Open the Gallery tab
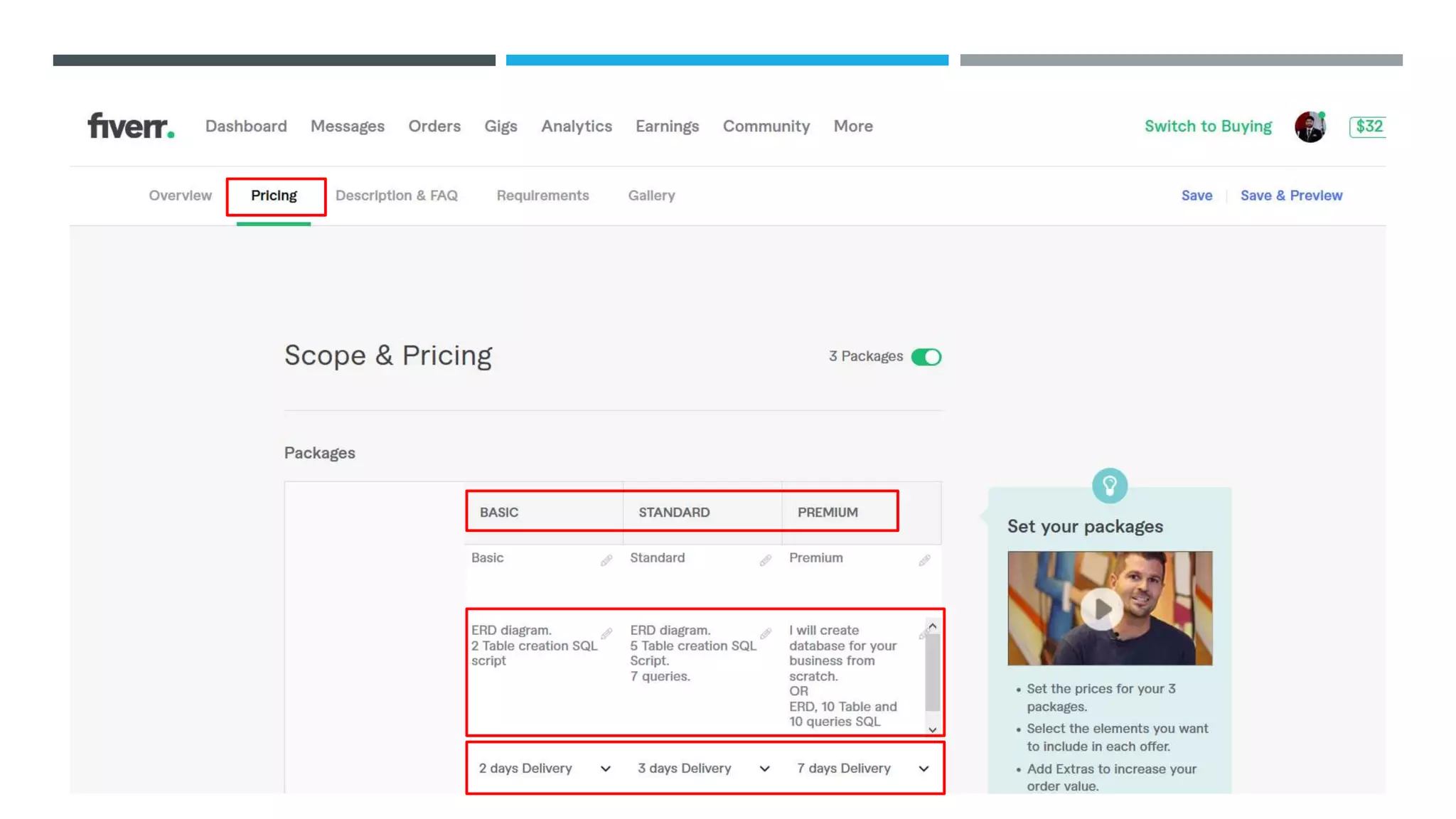This screenshot has width=1456, height=819. [x=651, y=196]
